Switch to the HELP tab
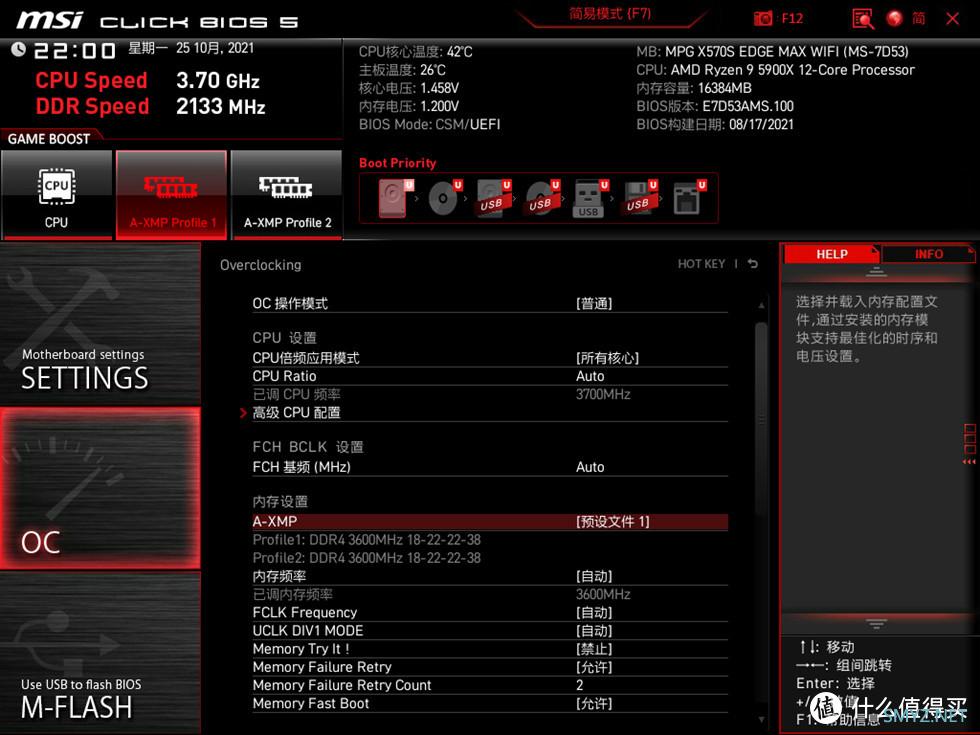The width and height of the screenshot is (980, 735). (831, 254)
